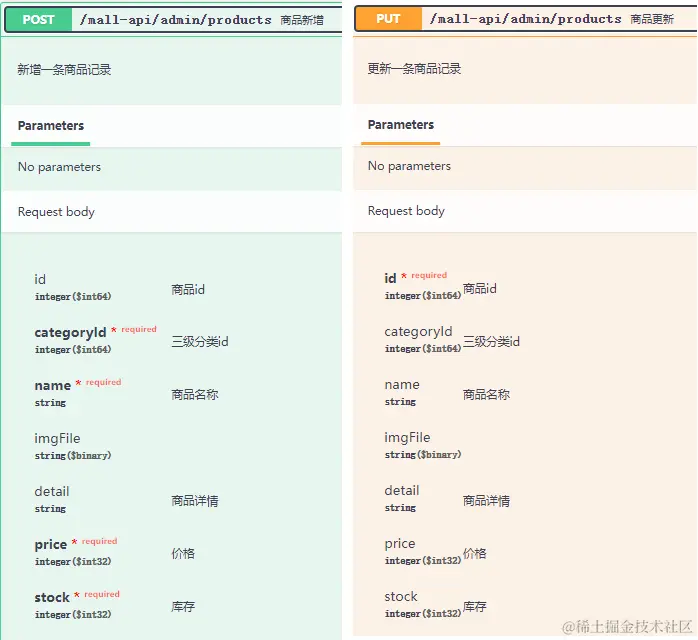The height and width of the screenshot is (640, 698).
Task: Click required label beside id in PUT panel
Action: click(429, 275)
